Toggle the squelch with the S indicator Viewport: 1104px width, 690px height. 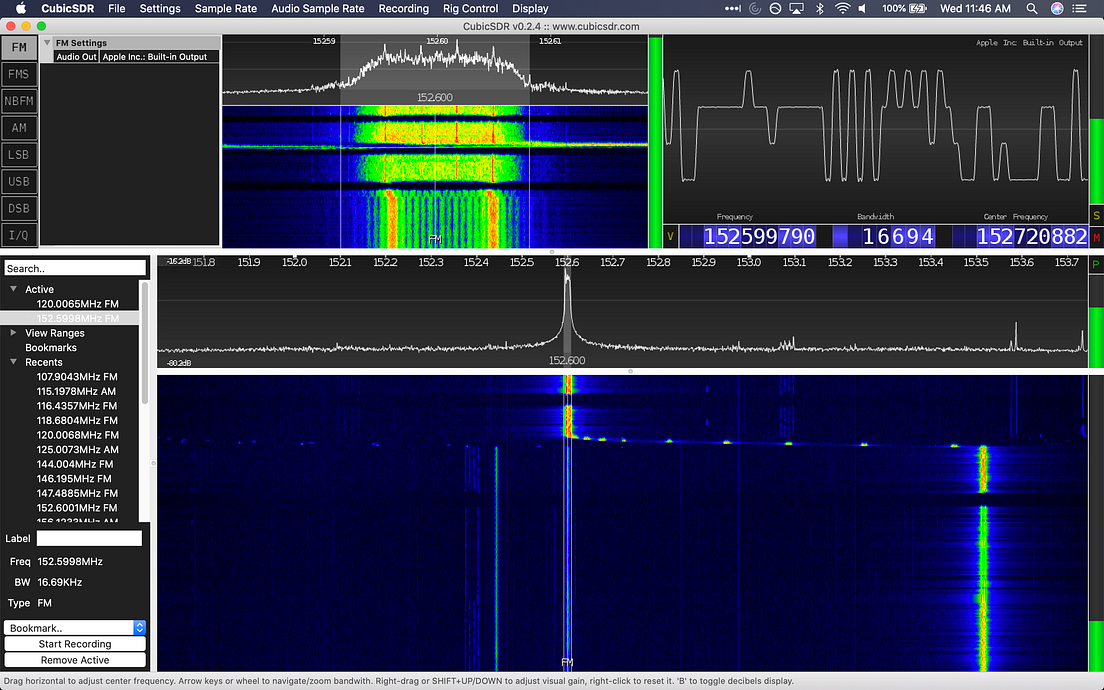click(1096, 214)
